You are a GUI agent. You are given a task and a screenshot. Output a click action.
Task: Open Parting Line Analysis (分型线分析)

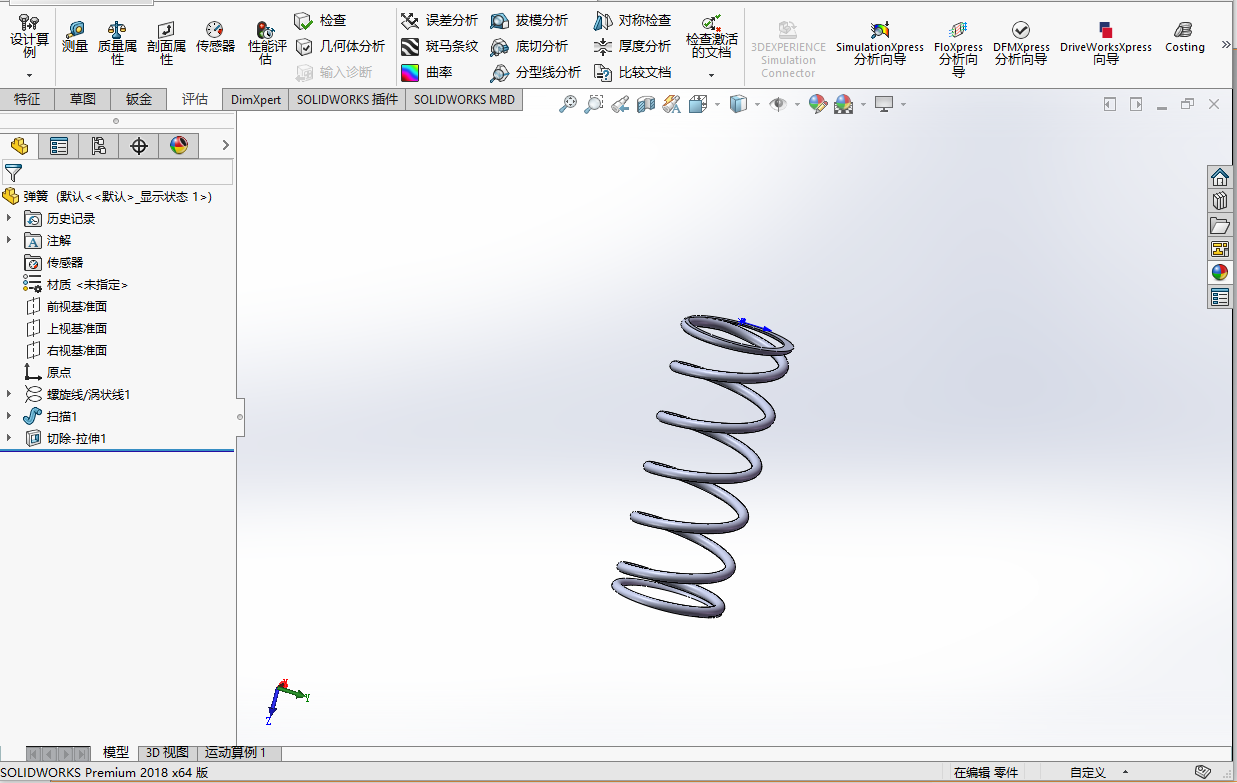(535, 72)
